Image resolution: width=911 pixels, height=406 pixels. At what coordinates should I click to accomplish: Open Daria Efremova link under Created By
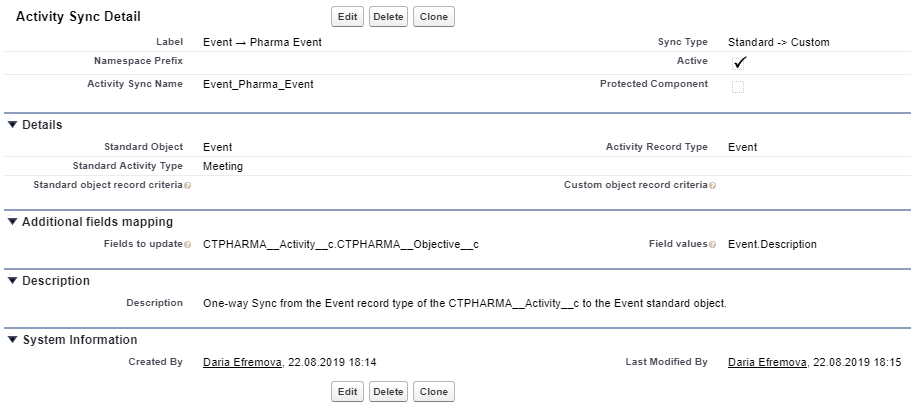click(x=243, y=362)
